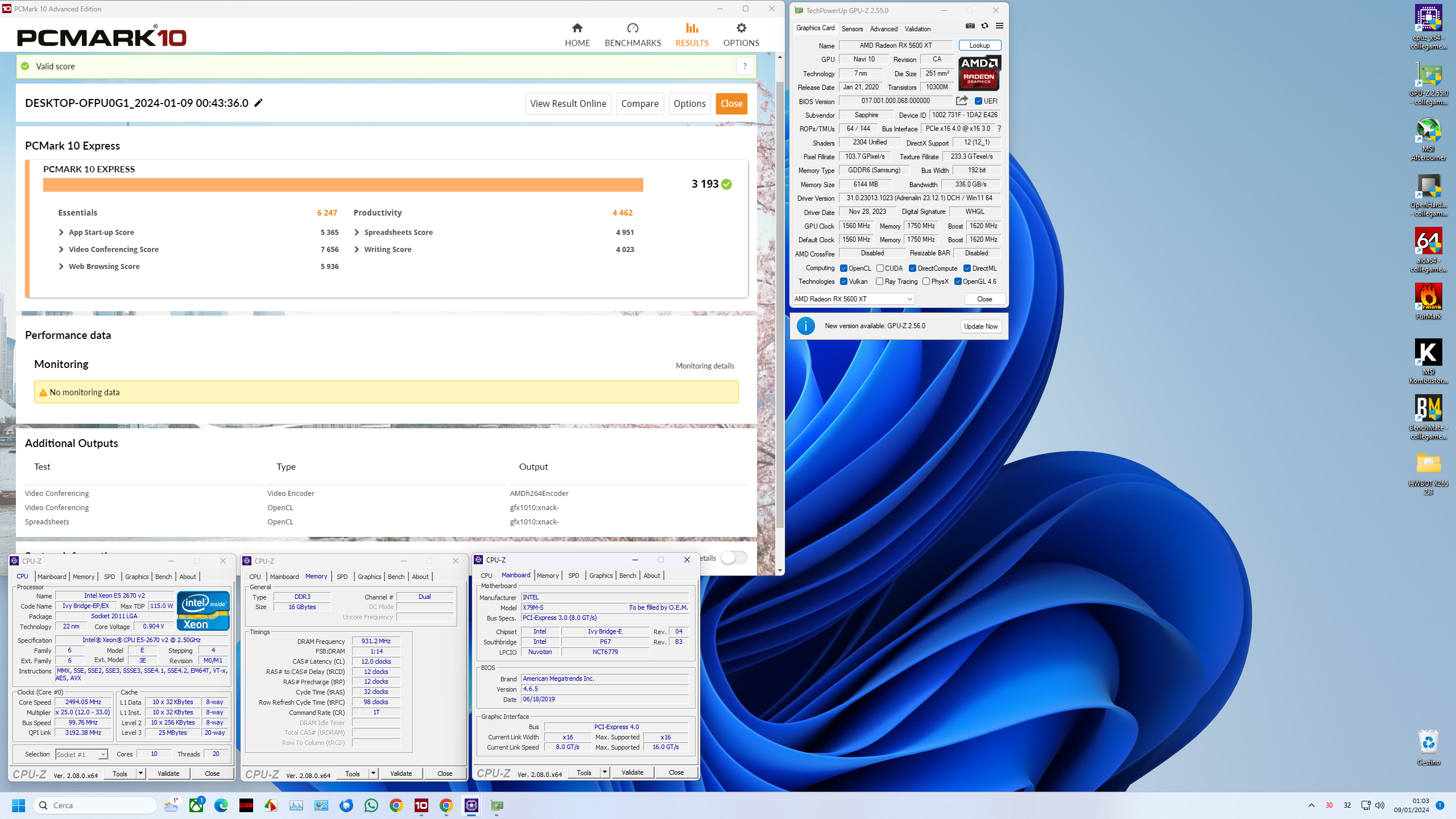Toggle Ray Tracing checkbox in GPU-Z
This screenshot has width=1456, height=819.
click(x=880, y=282)
